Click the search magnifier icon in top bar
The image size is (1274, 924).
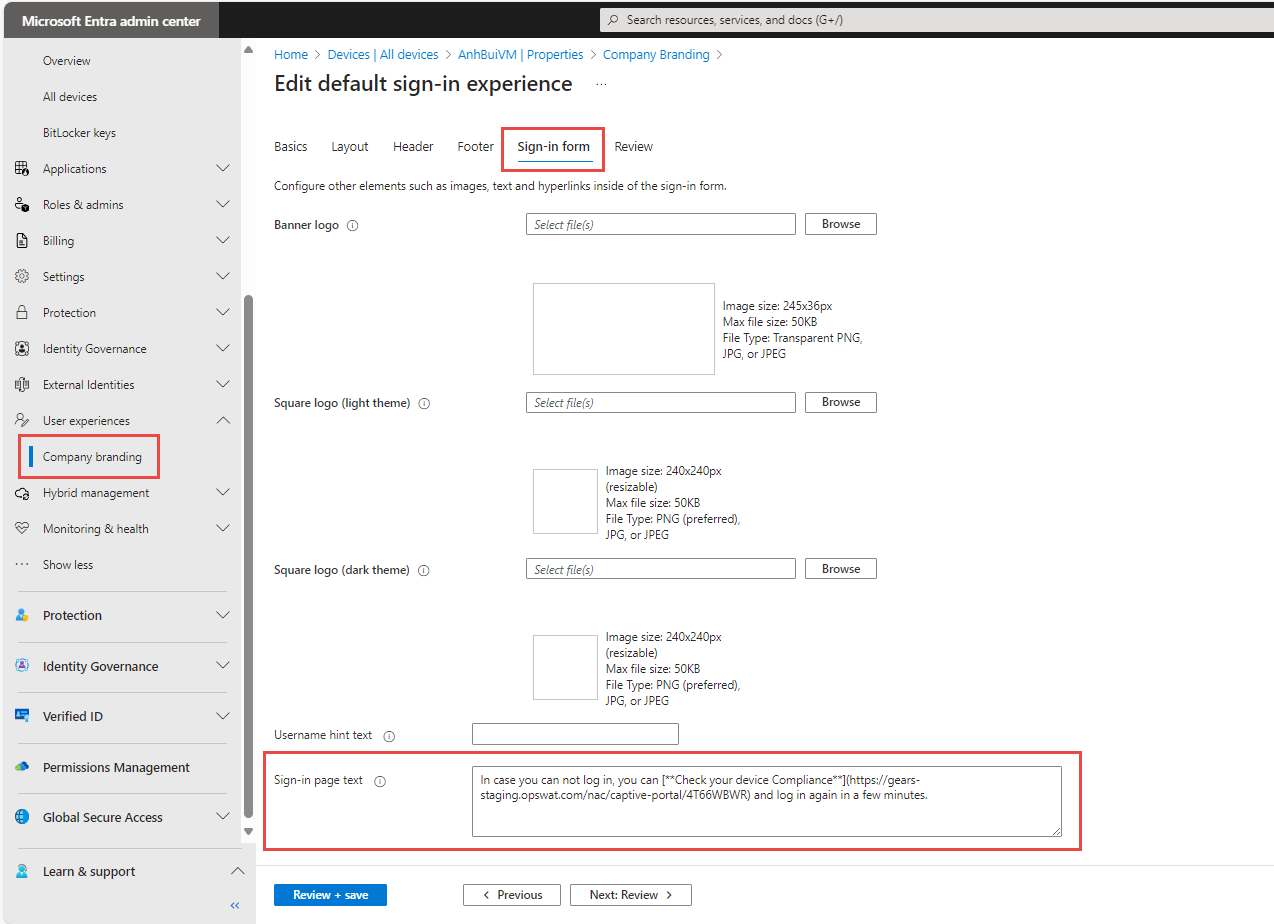pos(614,20)
